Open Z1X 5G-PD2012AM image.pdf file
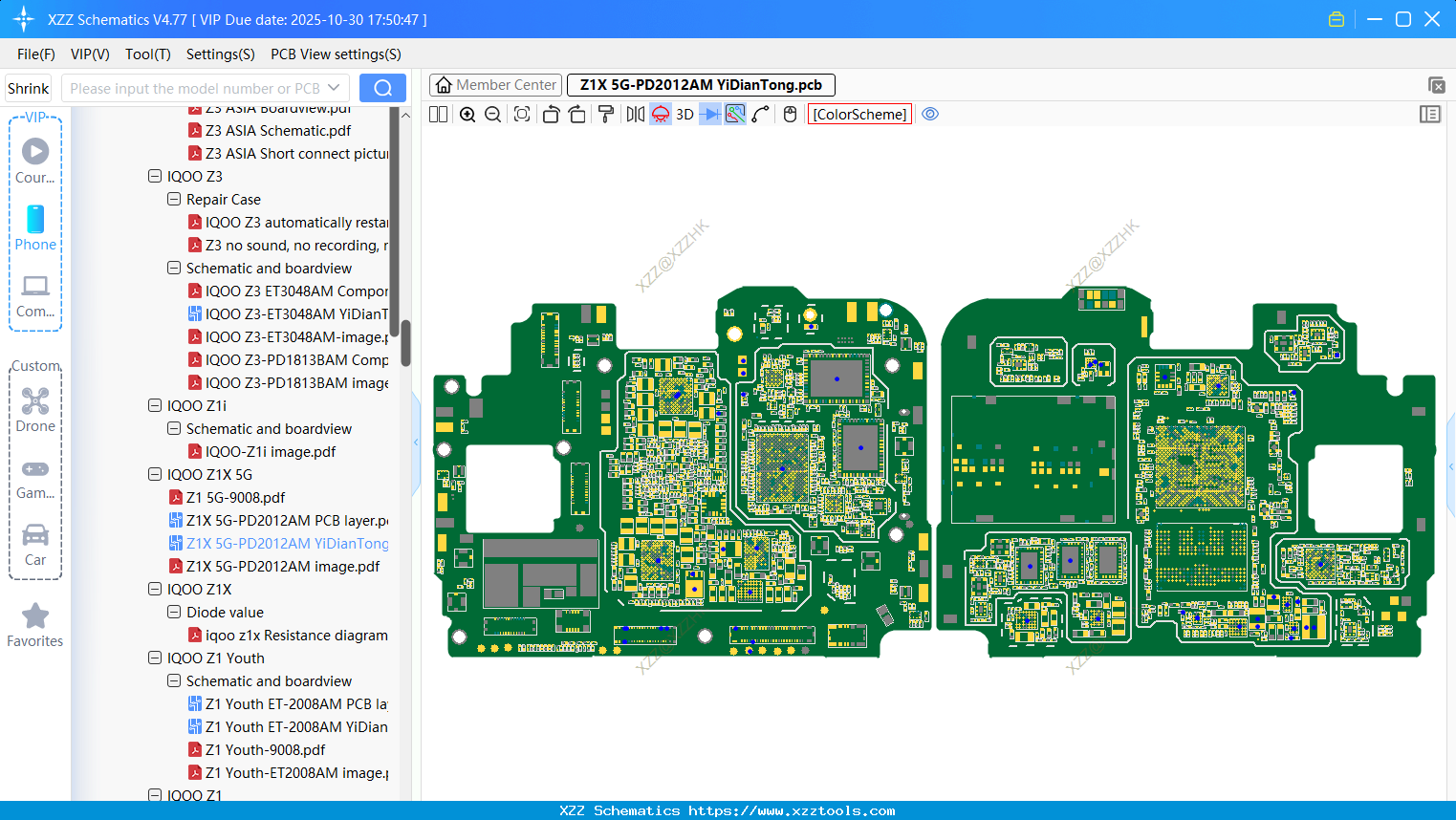 282,567
